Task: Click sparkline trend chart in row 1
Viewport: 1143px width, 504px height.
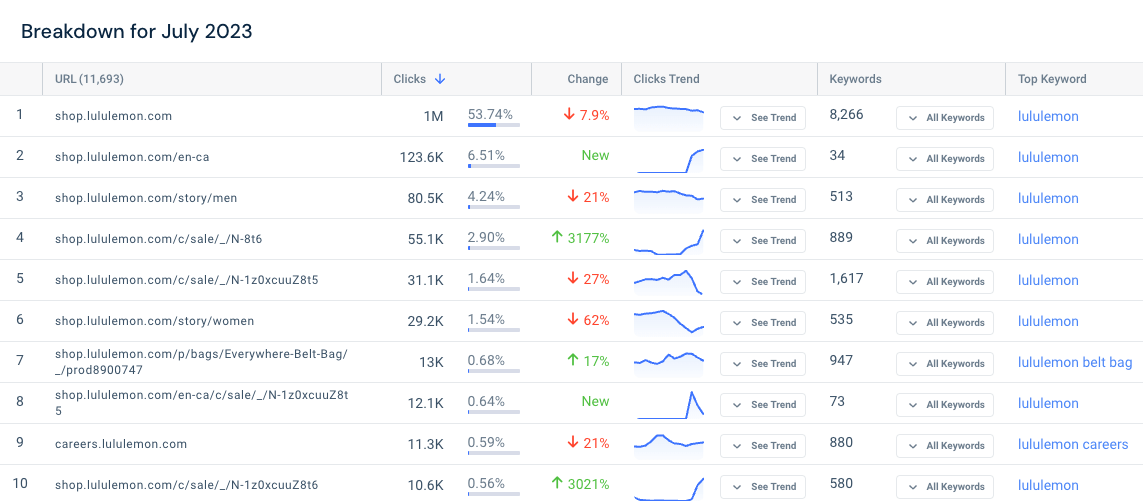Action: 669,117
